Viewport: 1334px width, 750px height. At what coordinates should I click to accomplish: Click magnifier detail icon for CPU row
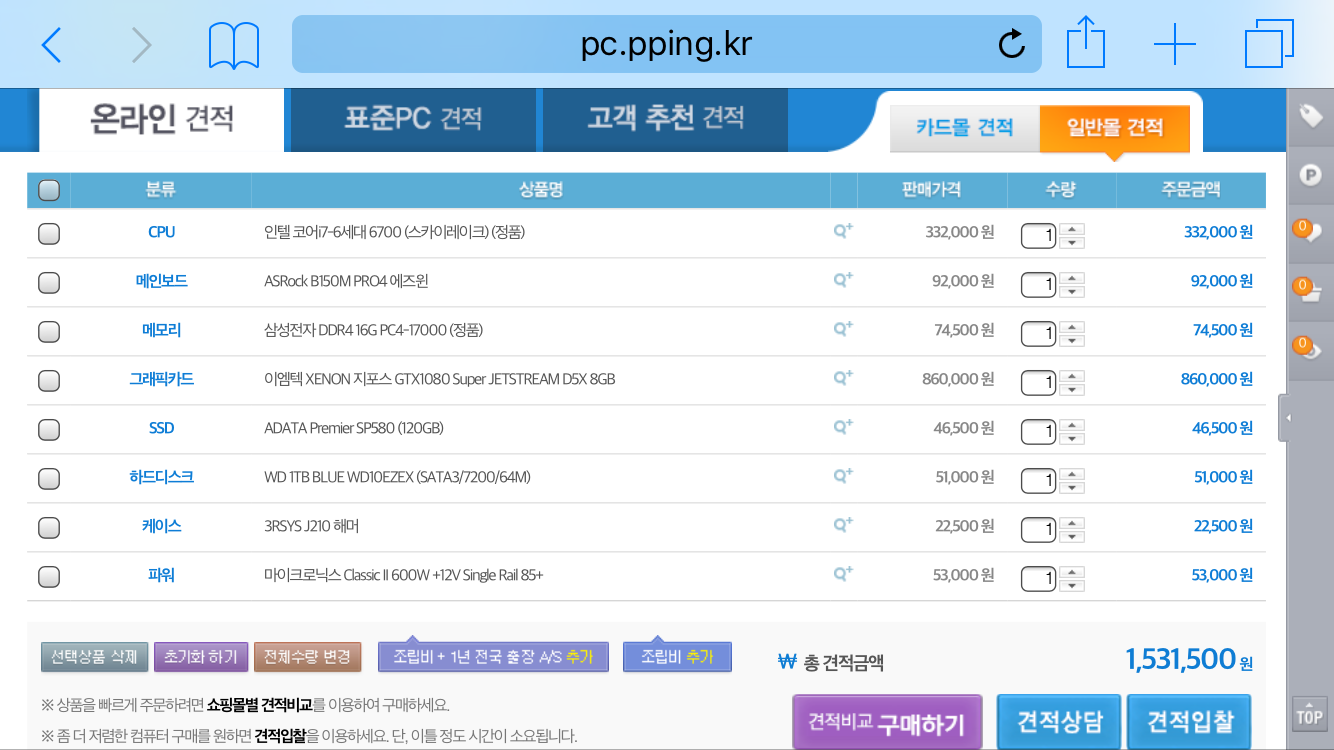pyautogui.click(x=843, y=231)
